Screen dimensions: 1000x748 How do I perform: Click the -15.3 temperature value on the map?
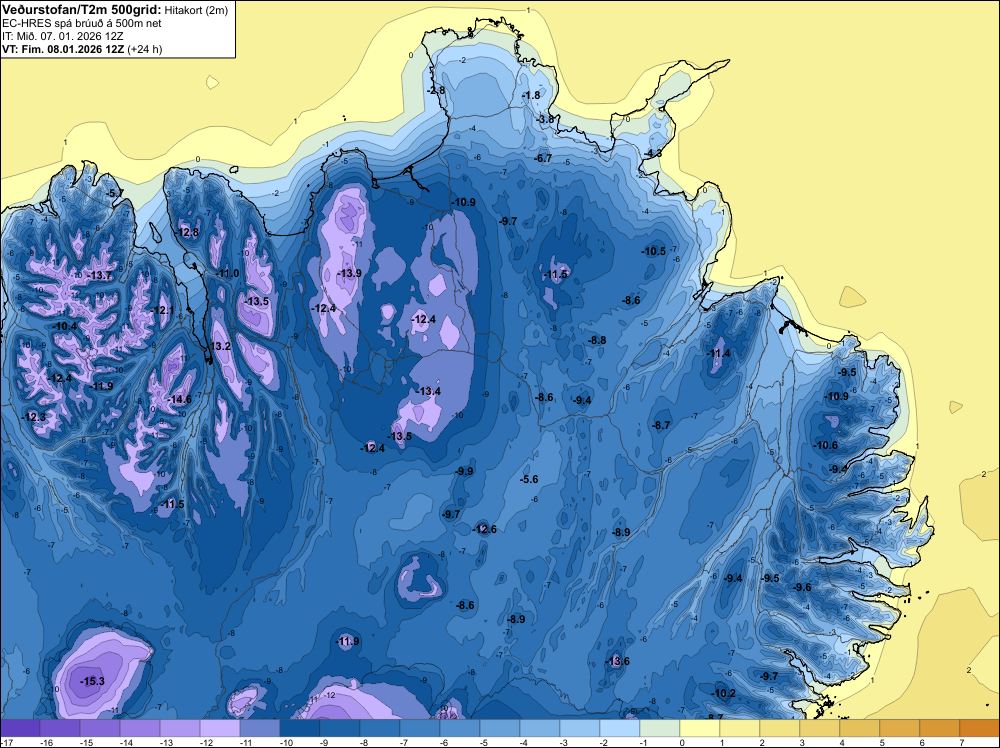92,681
